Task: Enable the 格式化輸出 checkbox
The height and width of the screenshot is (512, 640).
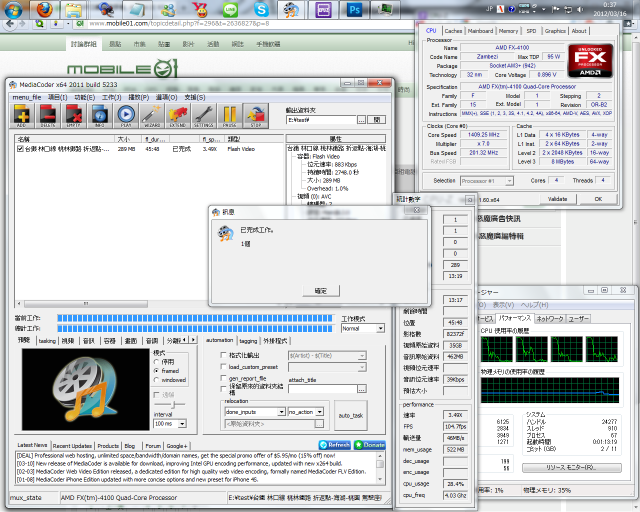Action: pyautogui.click(x=223, y=355)
